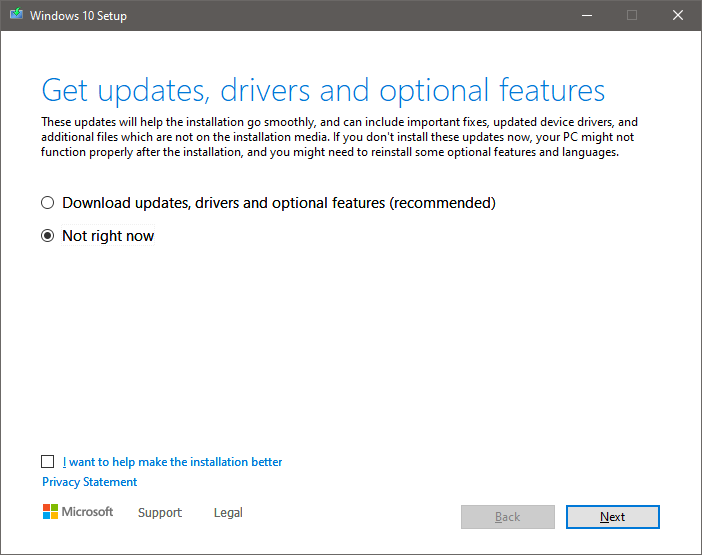Minimize the Windows 10 Setup window

587,15
